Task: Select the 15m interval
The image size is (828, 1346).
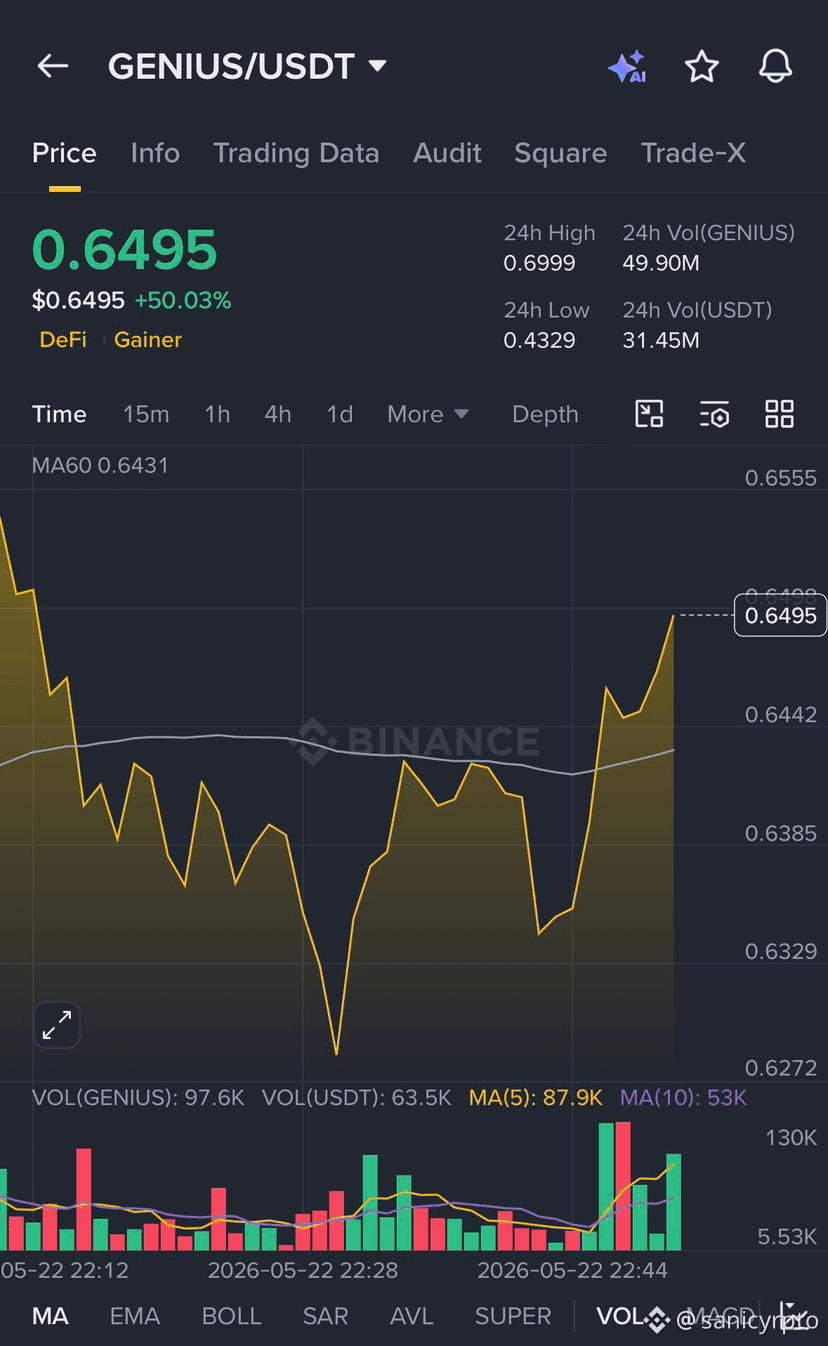Action: click(146, 414)
